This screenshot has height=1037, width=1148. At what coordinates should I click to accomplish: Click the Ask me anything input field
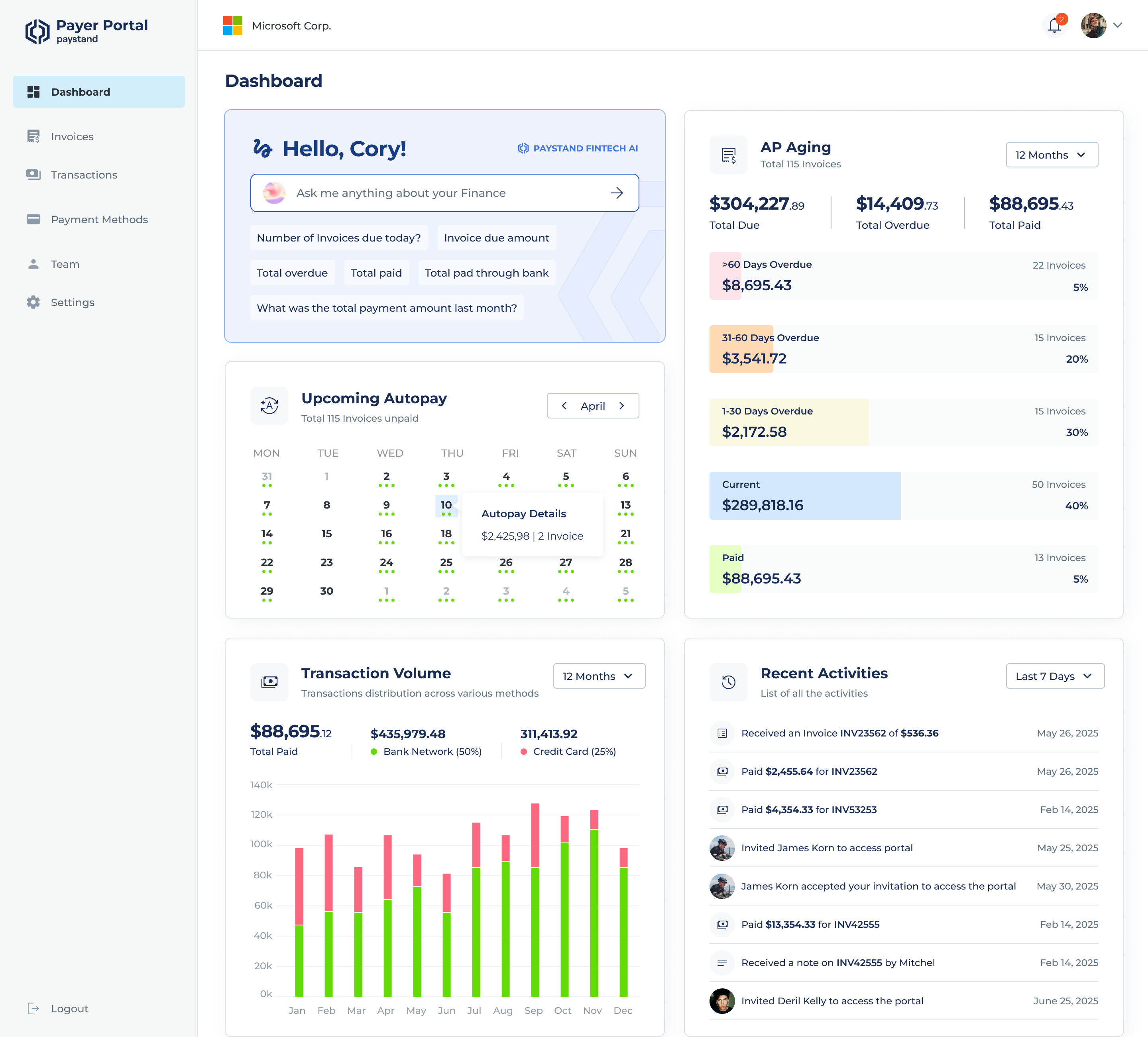(444, 193)
